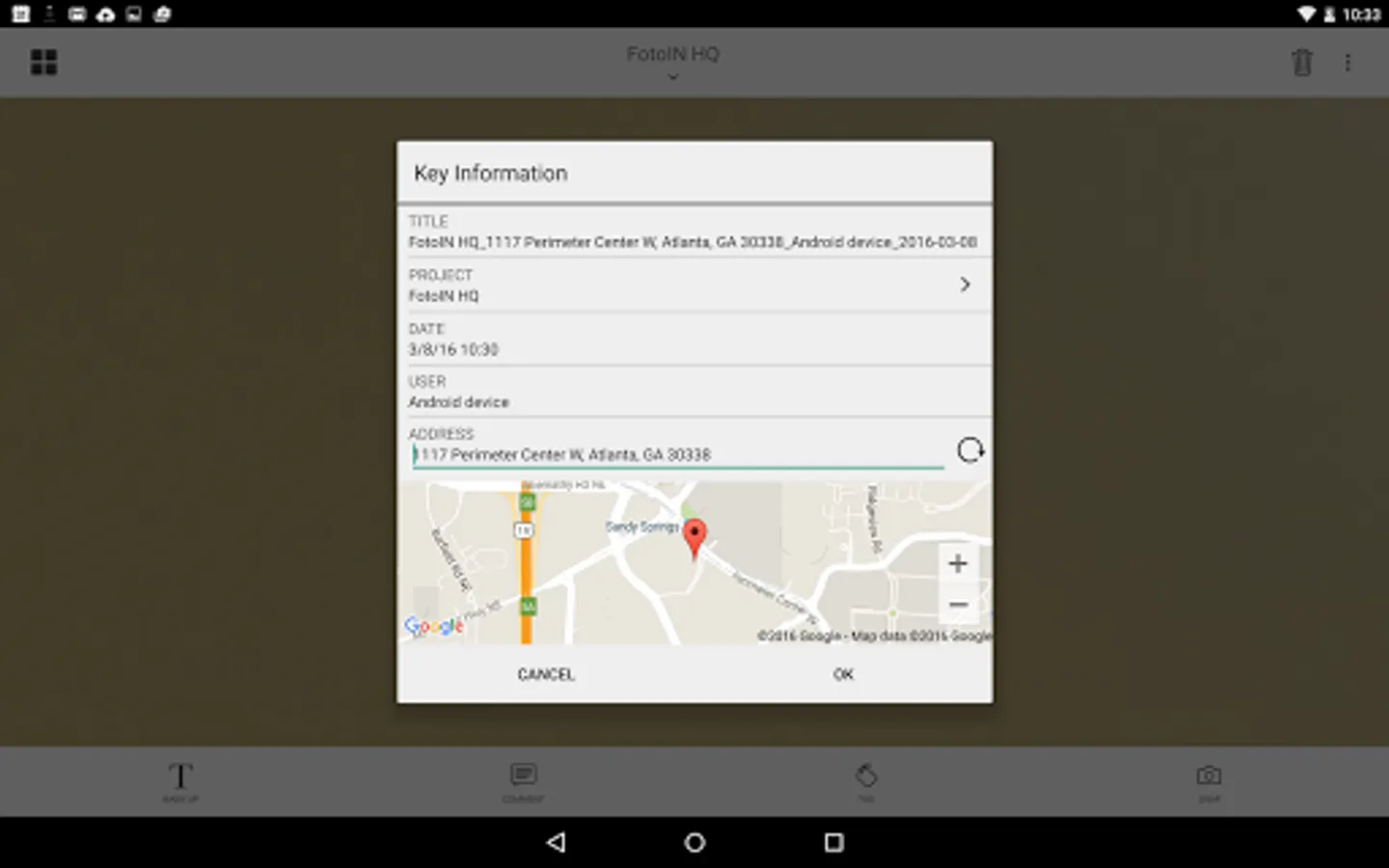Zoom out on the map

958,605
